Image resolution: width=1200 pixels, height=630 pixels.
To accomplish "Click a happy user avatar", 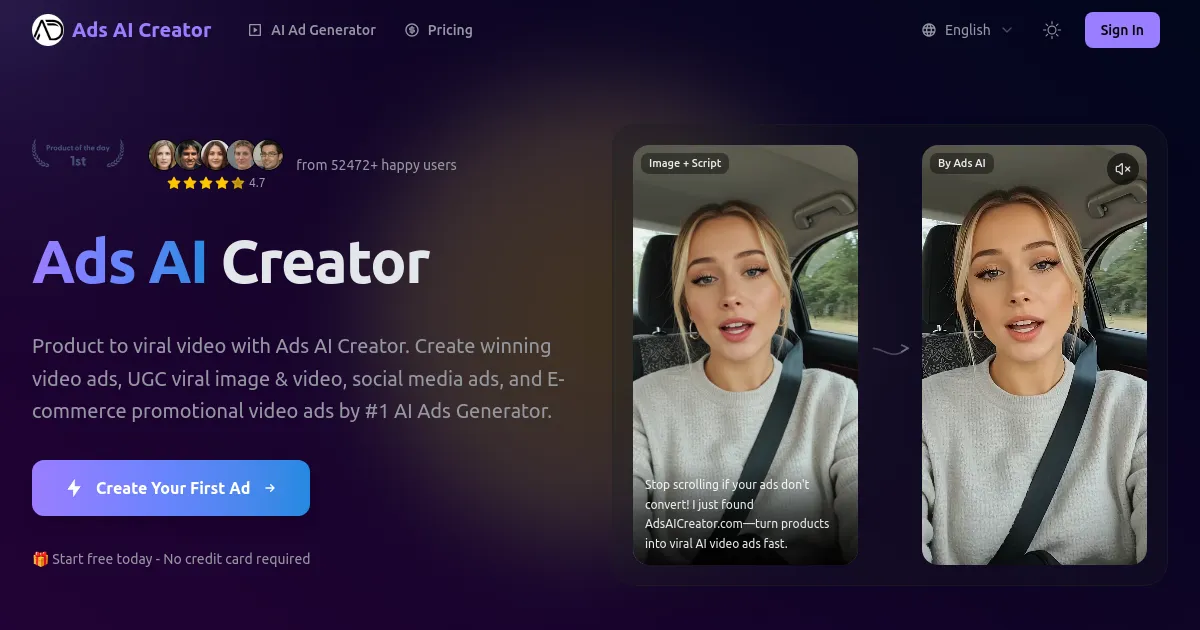I will pyautogui.click(x=163, y=155).
